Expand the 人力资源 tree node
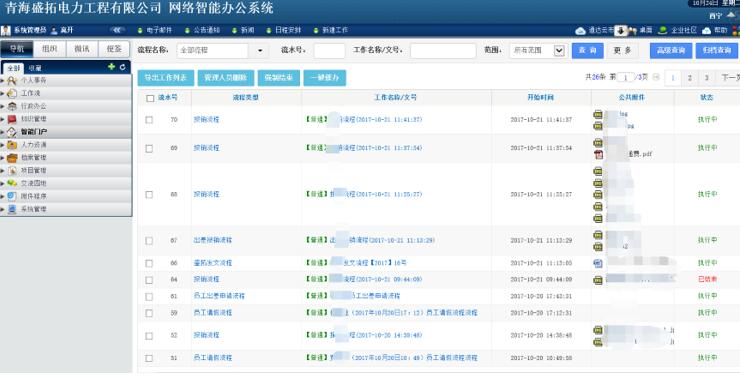 (x=3, y=145)
